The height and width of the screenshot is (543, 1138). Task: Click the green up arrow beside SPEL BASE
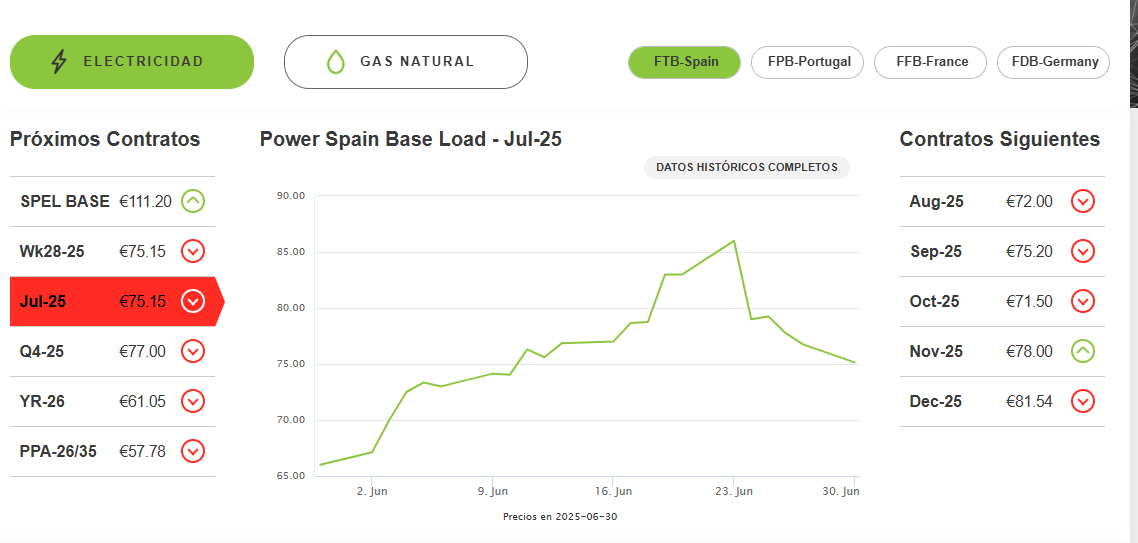pos(193,201)
